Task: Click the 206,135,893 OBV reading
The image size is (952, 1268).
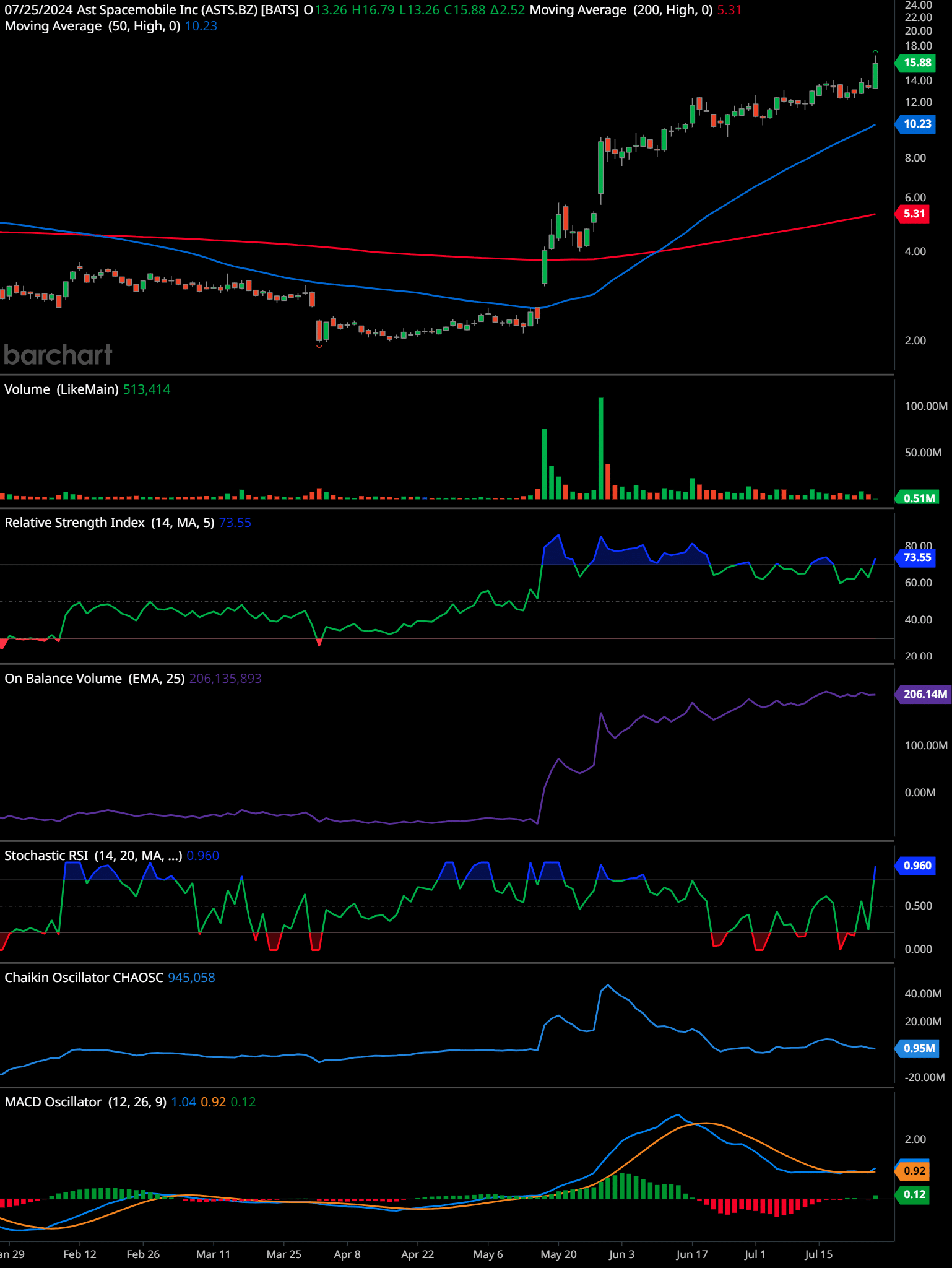Action: (x=225, y=679)
